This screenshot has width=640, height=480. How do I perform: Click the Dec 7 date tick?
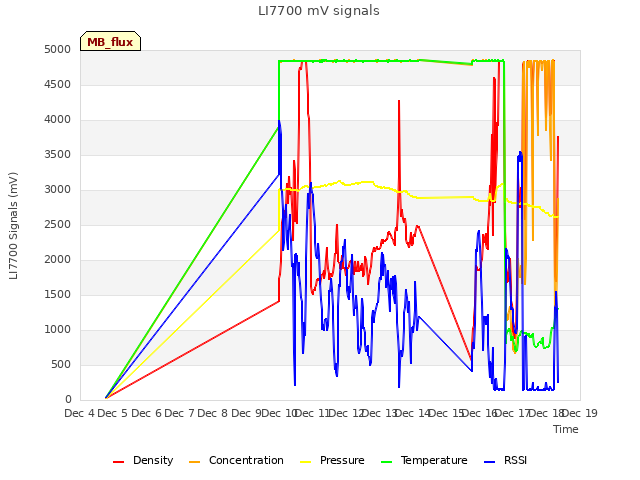pyautogui.click(x=179, y=413)
